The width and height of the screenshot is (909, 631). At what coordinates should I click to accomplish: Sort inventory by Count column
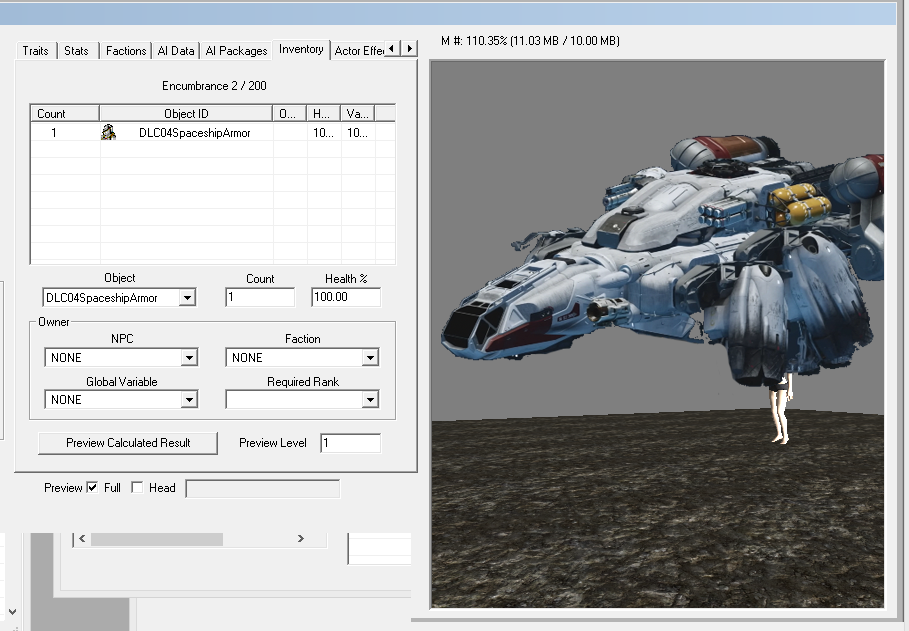coord(65,114)
